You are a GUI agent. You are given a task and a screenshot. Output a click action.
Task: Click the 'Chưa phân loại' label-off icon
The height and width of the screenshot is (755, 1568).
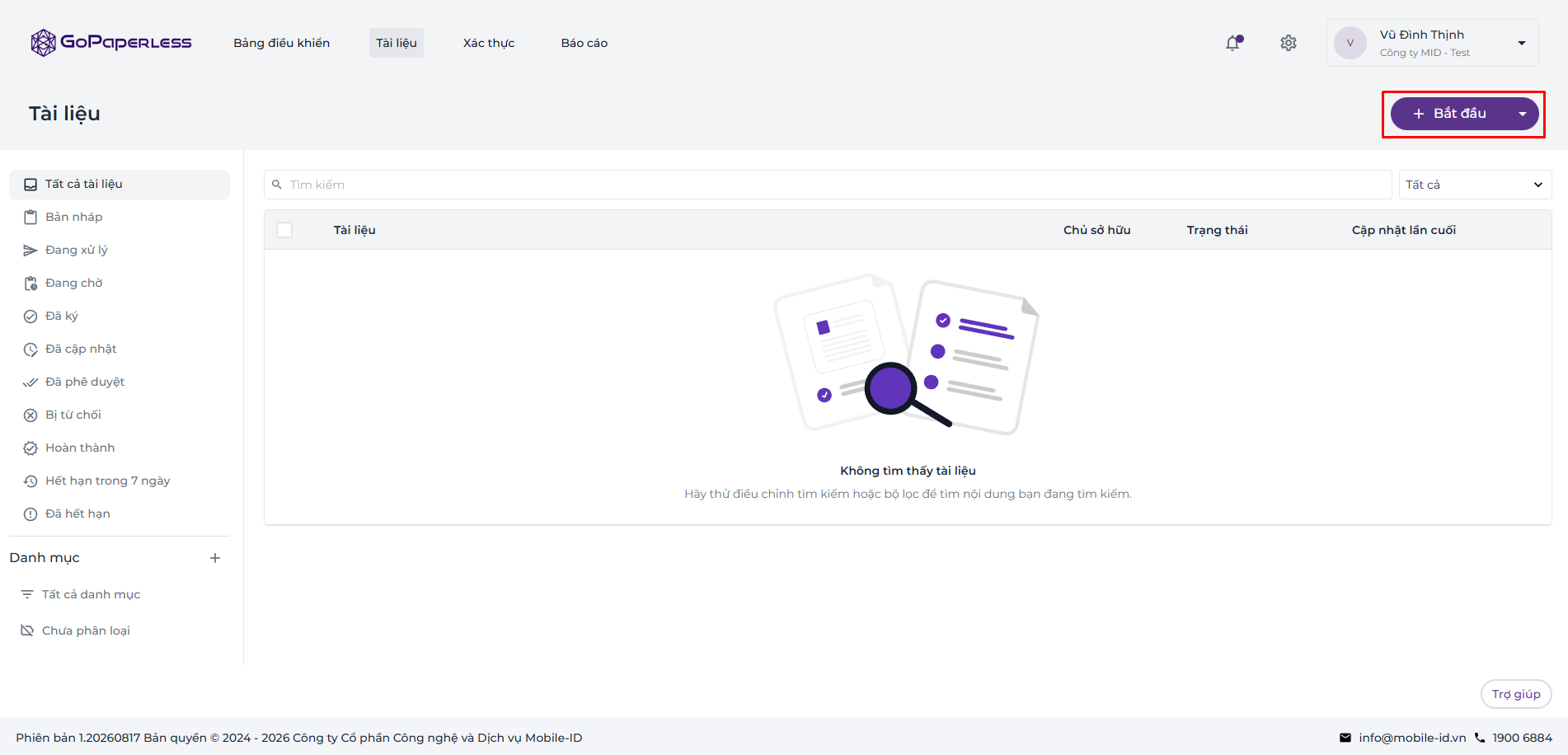tap(27, 631)
